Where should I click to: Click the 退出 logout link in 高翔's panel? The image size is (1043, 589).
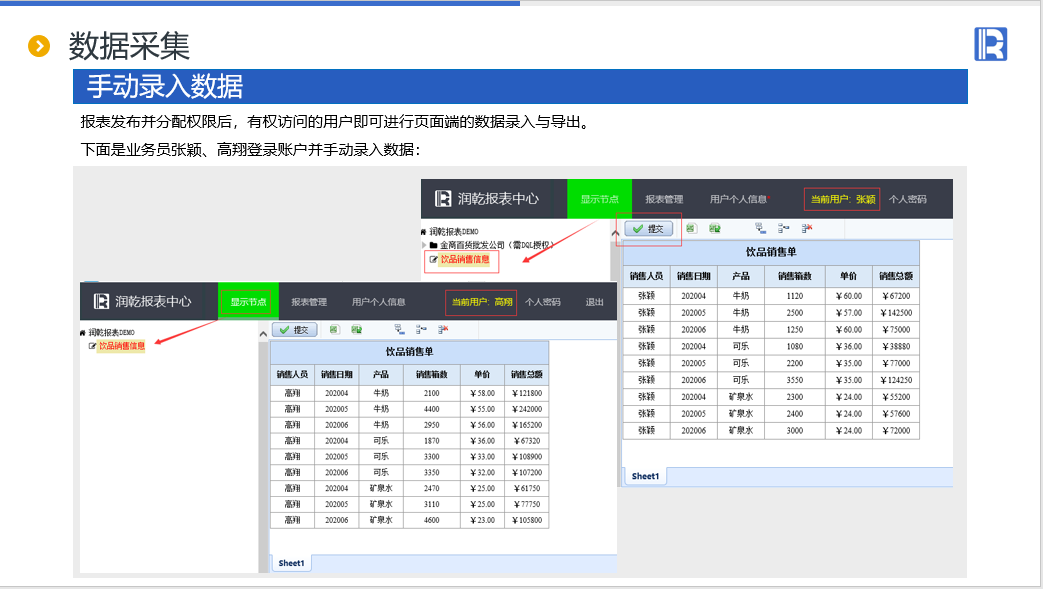coord(594,302)
